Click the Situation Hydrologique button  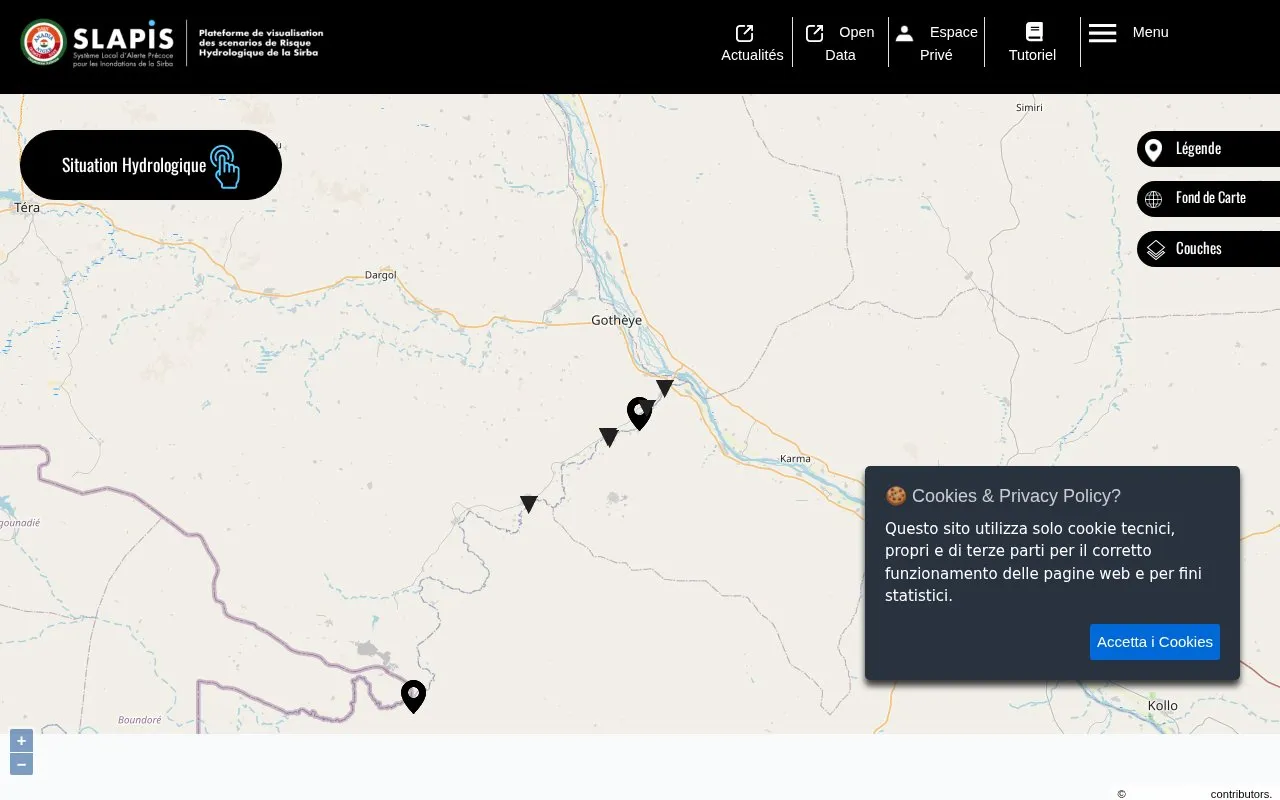click(x=151, y=165)
